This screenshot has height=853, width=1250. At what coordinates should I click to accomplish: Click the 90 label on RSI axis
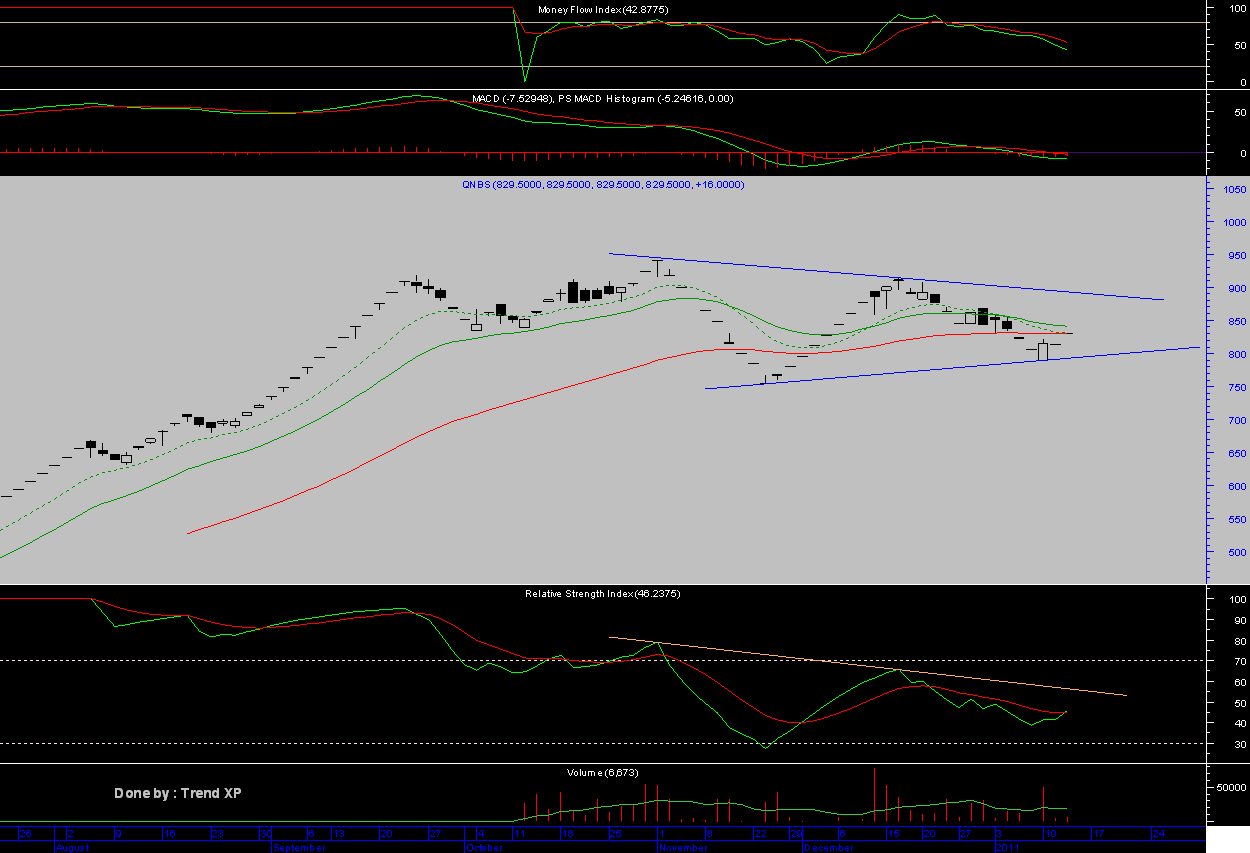coord(1238,620)
